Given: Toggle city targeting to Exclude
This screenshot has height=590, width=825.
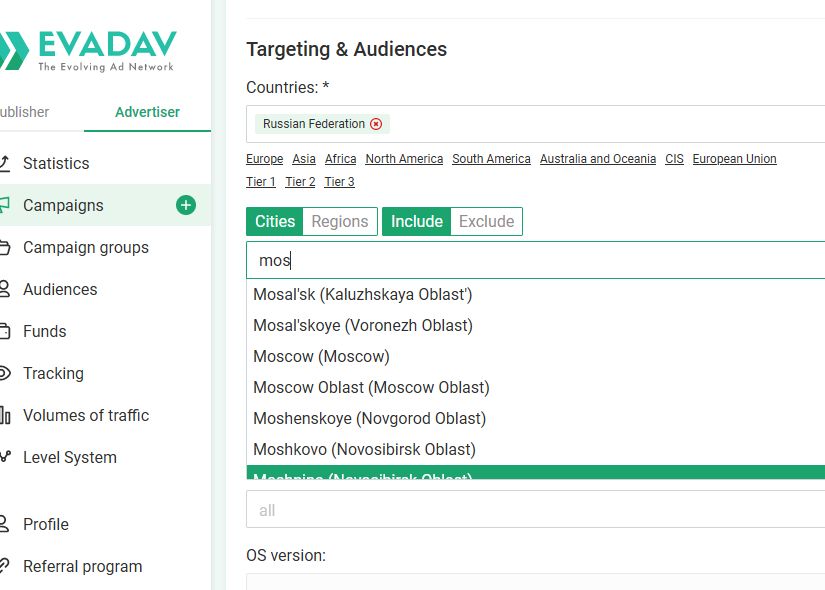Looking at the screenshot, I should (x=486, y=221).
